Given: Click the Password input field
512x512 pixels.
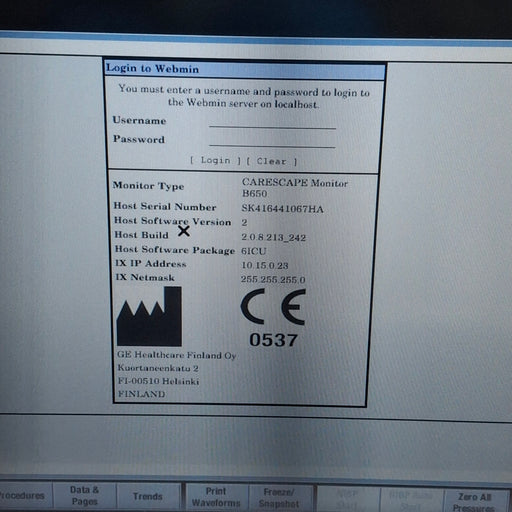Looking at the screenshot, I should [x=272, y=141].
